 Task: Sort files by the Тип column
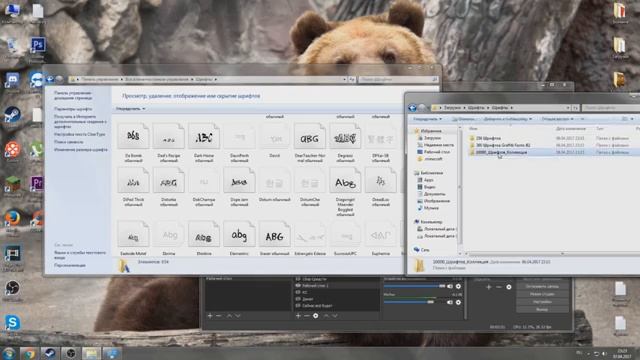click(x=600, y=129)
